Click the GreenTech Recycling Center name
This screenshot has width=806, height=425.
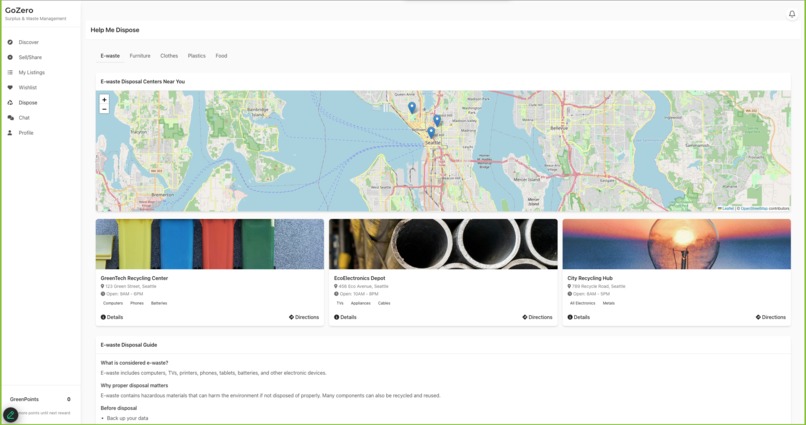coord(134,278)
